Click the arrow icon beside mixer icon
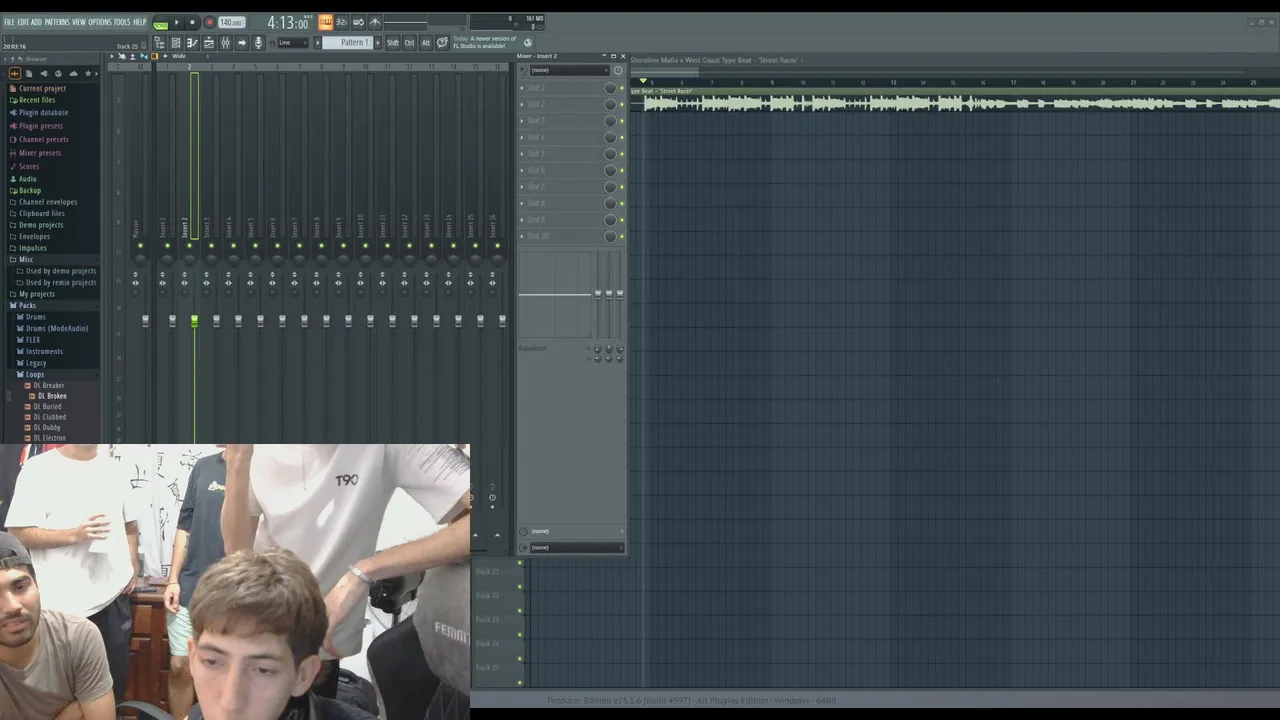Image resolution: width=1280 pixels, height=720 pixels. [x=241, y=43]
